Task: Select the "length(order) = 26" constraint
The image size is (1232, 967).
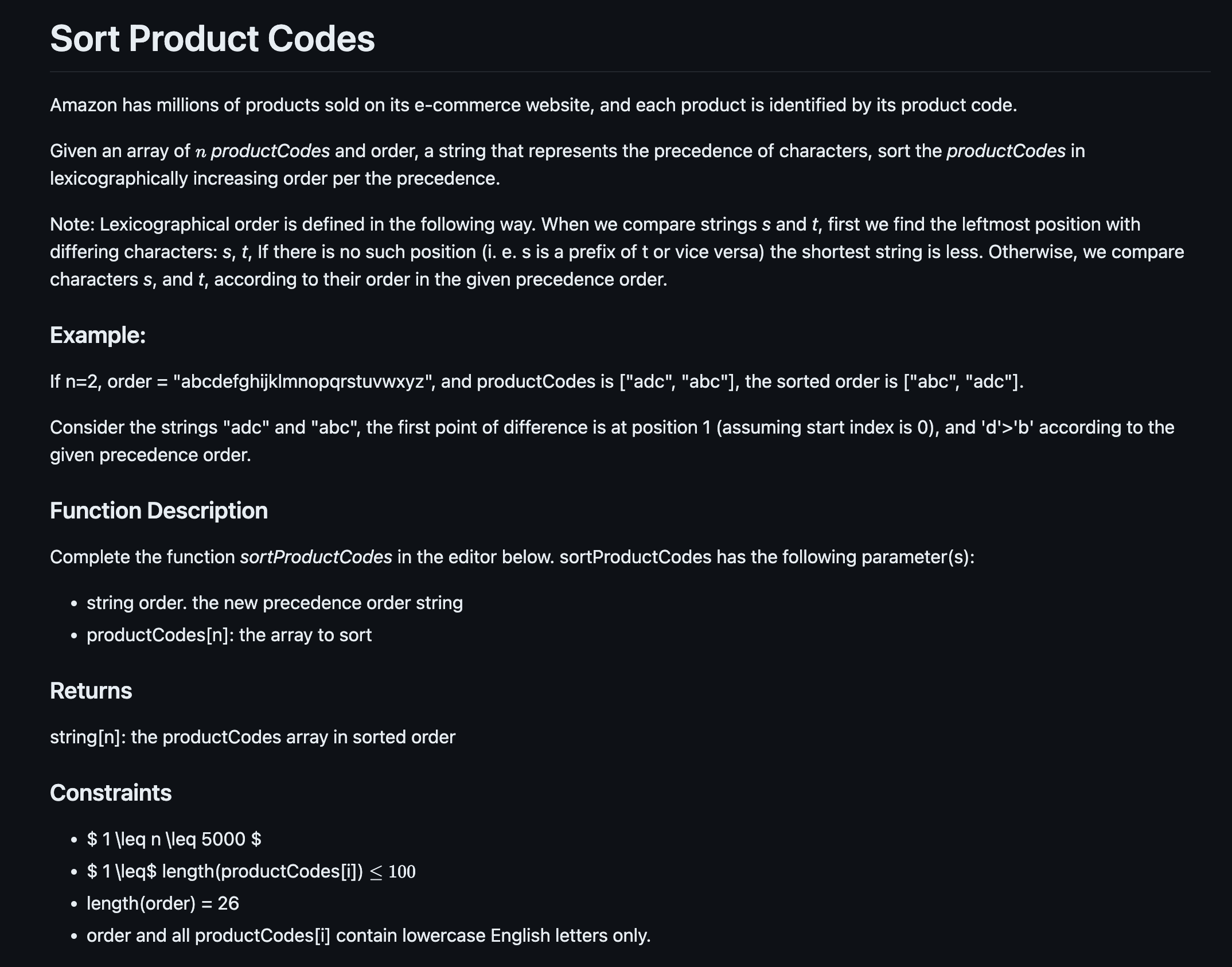Action: 163,903
